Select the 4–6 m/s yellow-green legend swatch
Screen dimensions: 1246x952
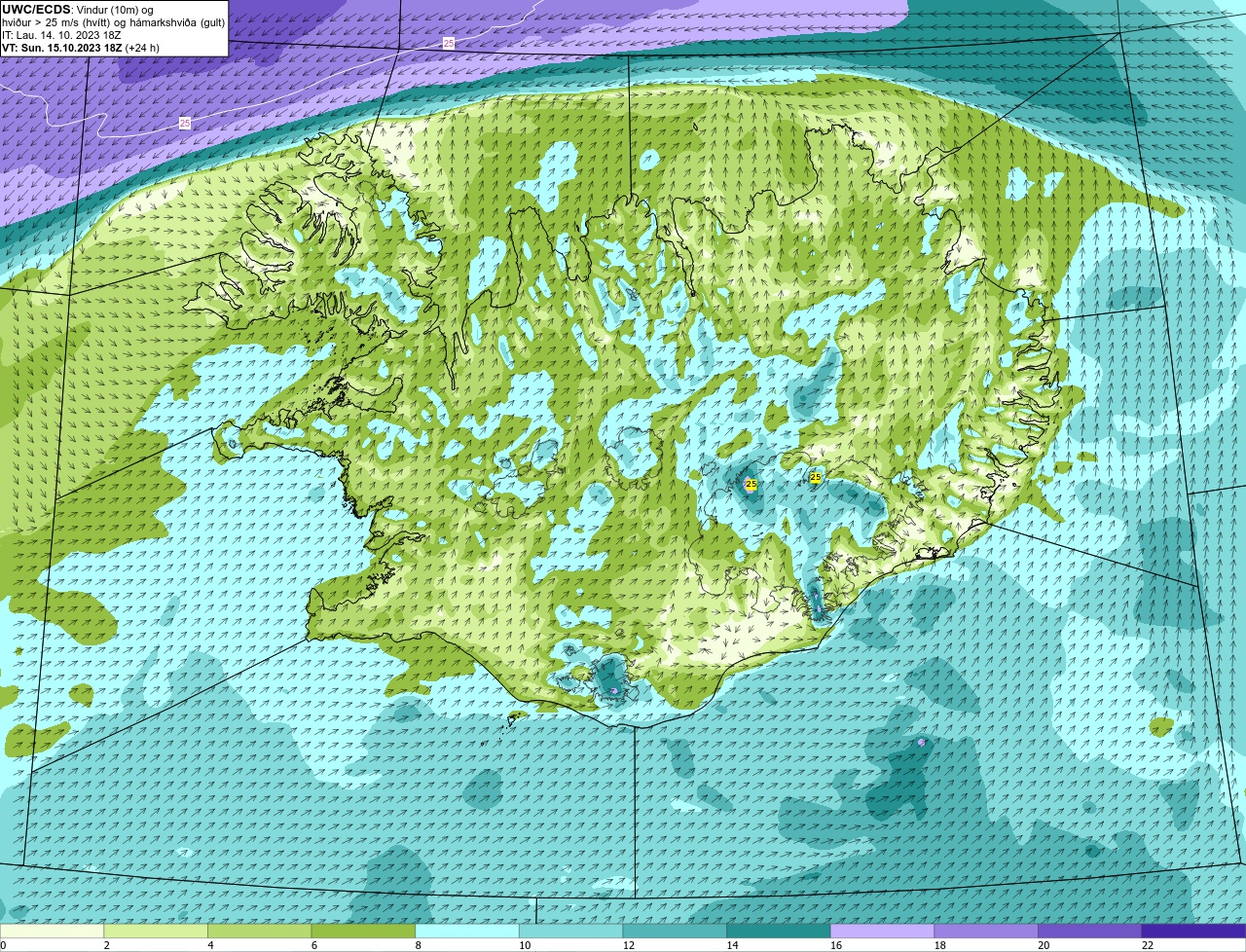coord(259,932)
